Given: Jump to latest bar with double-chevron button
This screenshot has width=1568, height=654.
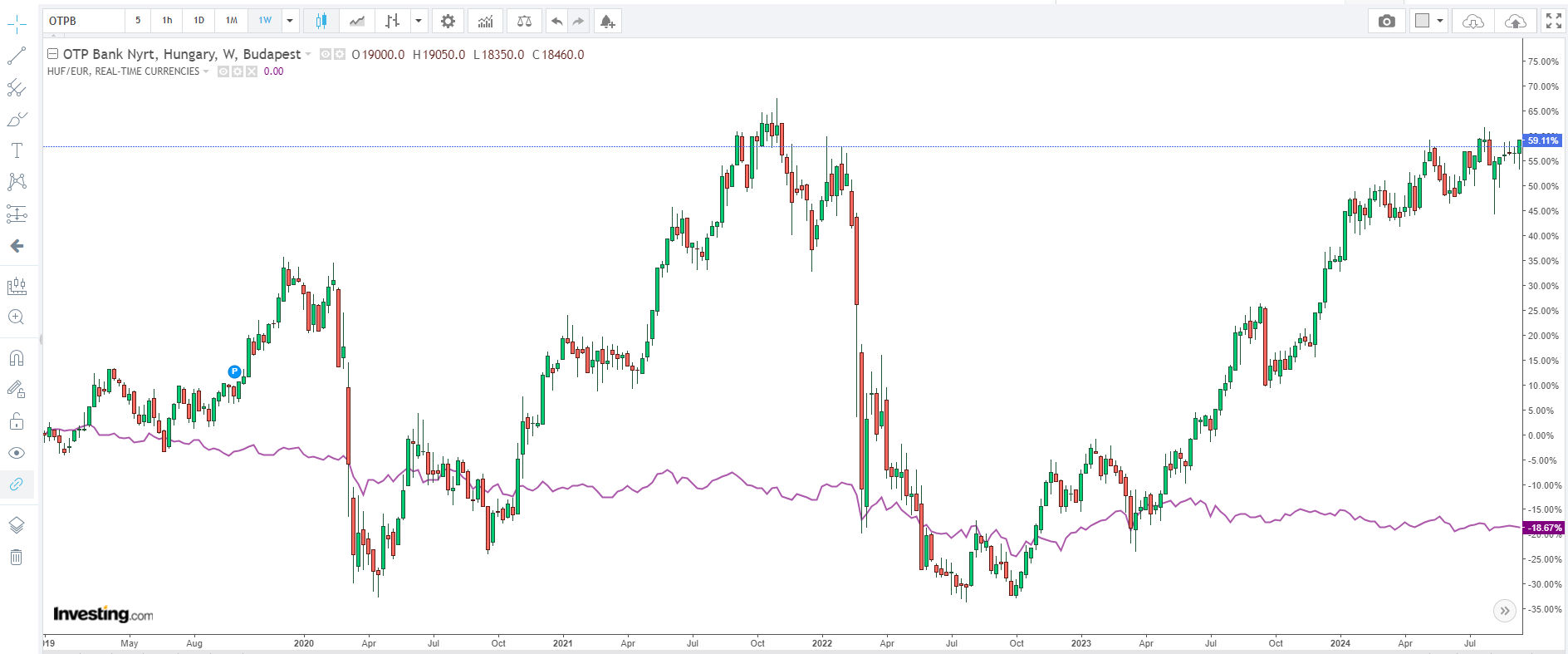Looking at the screenshot, I should [1505, 611].
